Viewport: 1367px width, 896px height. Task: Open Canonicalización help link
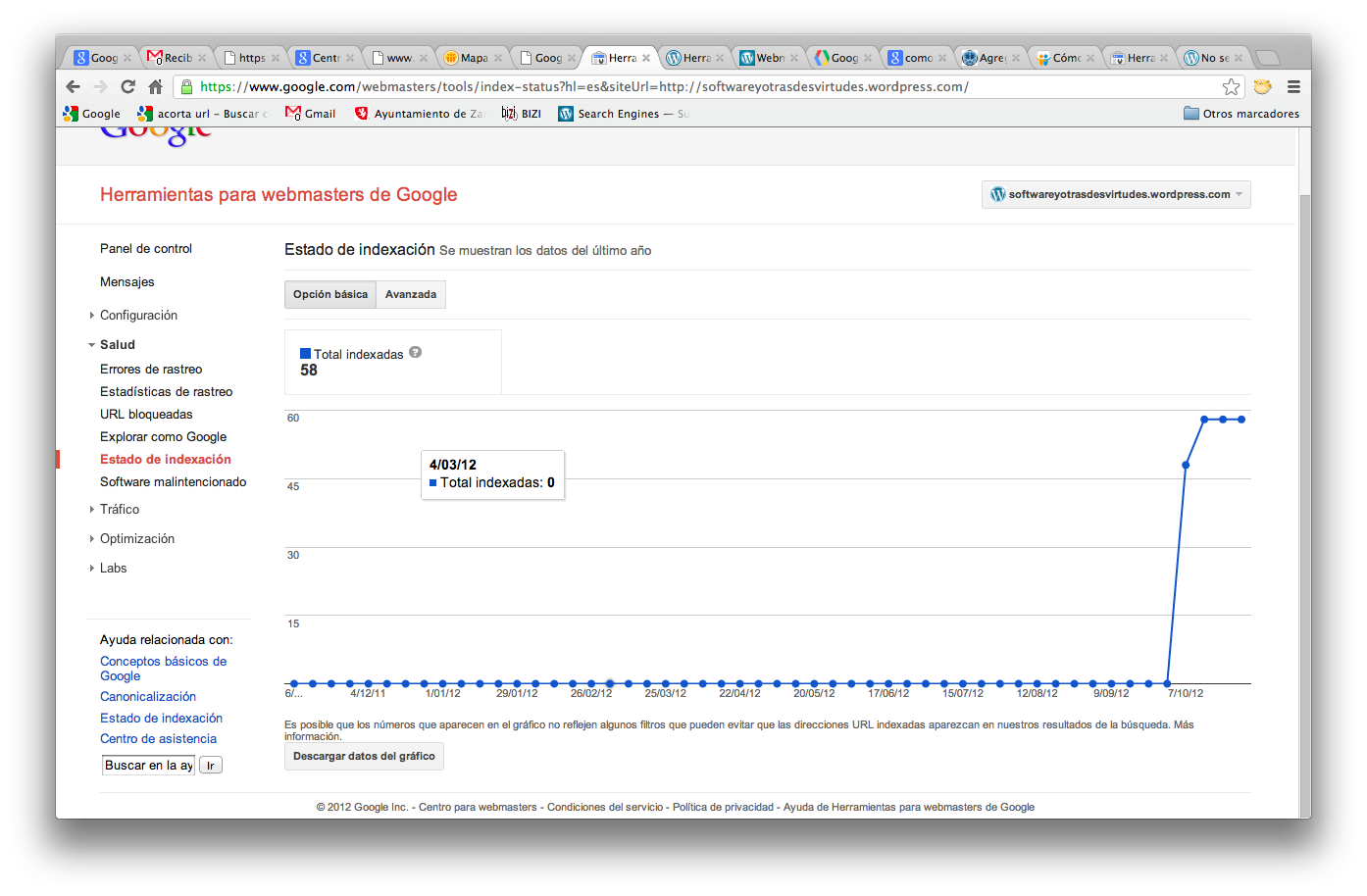click(148, 697)
